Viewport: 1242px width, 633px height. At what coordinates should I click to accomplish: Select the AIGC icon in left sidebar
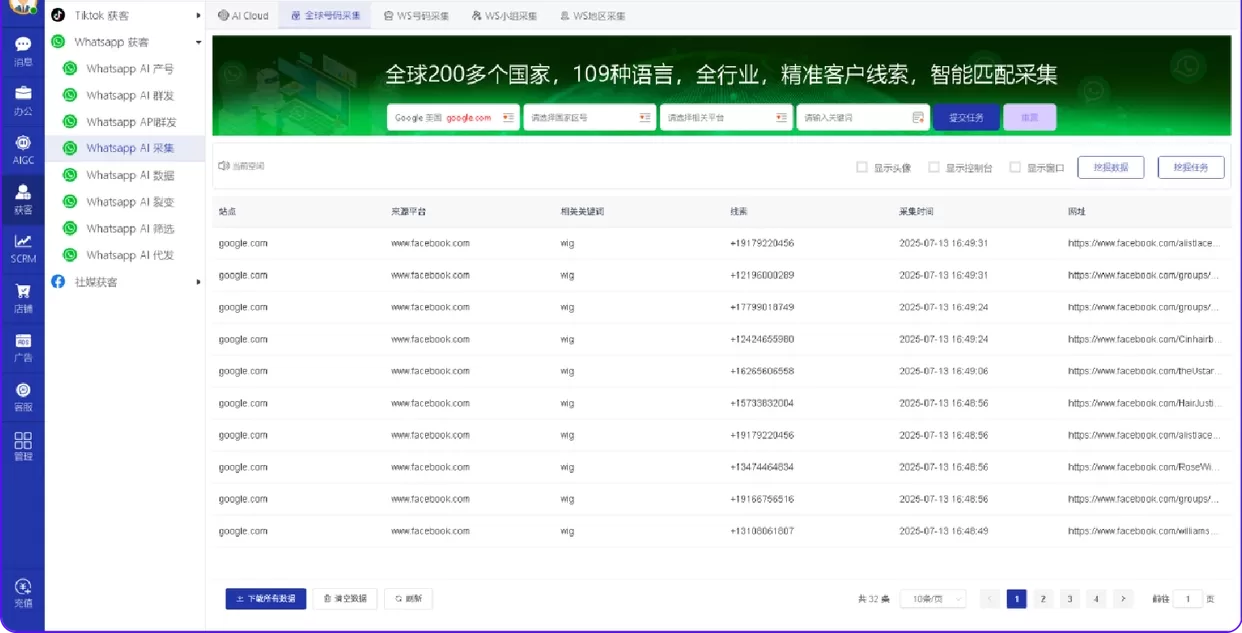tap(22, 150)
